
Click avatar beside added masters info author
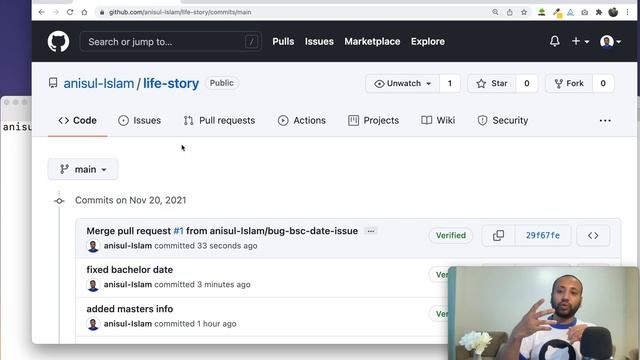coord(93,324)
